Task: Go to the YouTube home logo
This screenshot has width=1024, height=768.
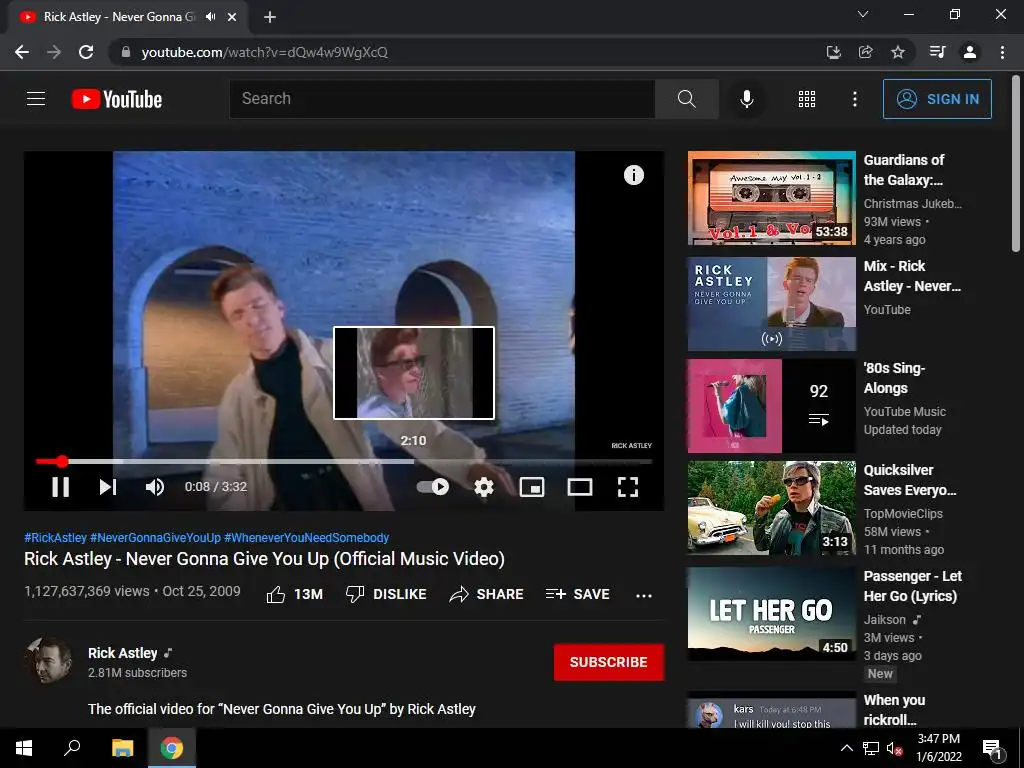Action: click(x=117, y=99)
